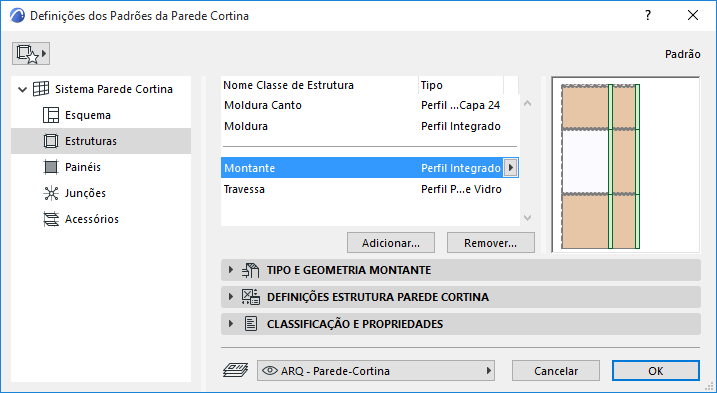Click the Perfil P...e Vidro type cell

[x=461, y=189]
